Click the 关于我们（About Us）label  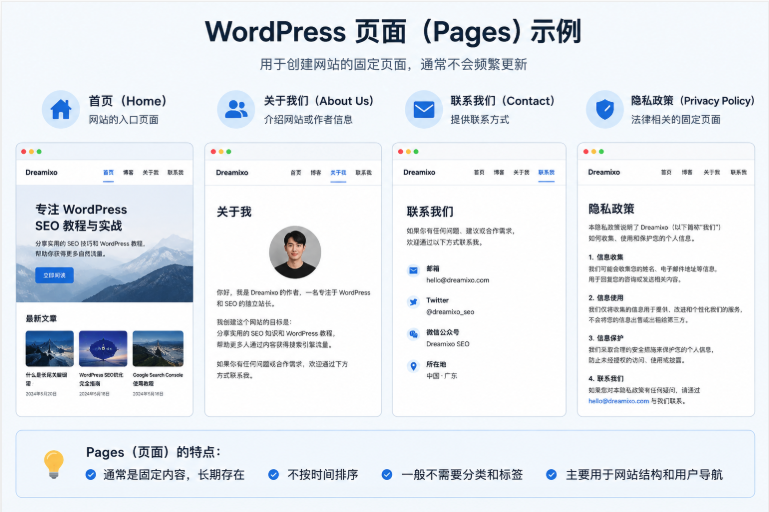tap(319, 101)
